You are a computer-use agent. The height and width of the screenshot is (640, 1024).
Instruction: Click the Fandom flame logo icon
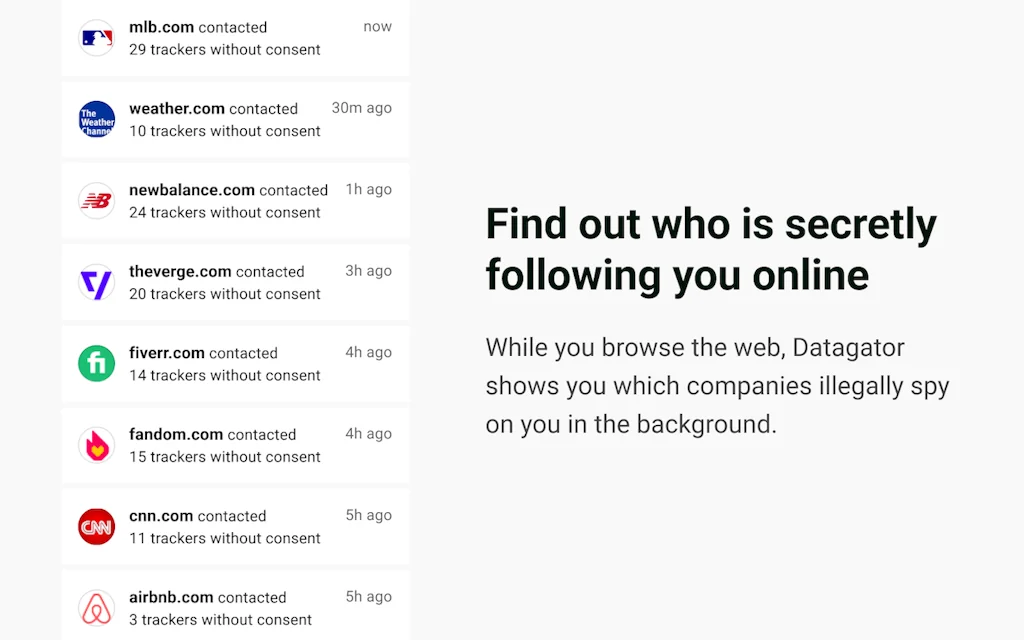(x=96, y=444)
